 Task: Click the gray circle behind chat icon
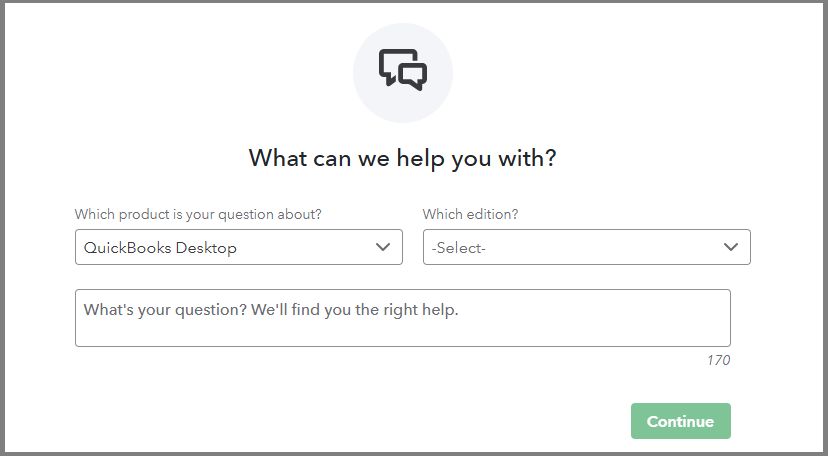pos(372,98)
